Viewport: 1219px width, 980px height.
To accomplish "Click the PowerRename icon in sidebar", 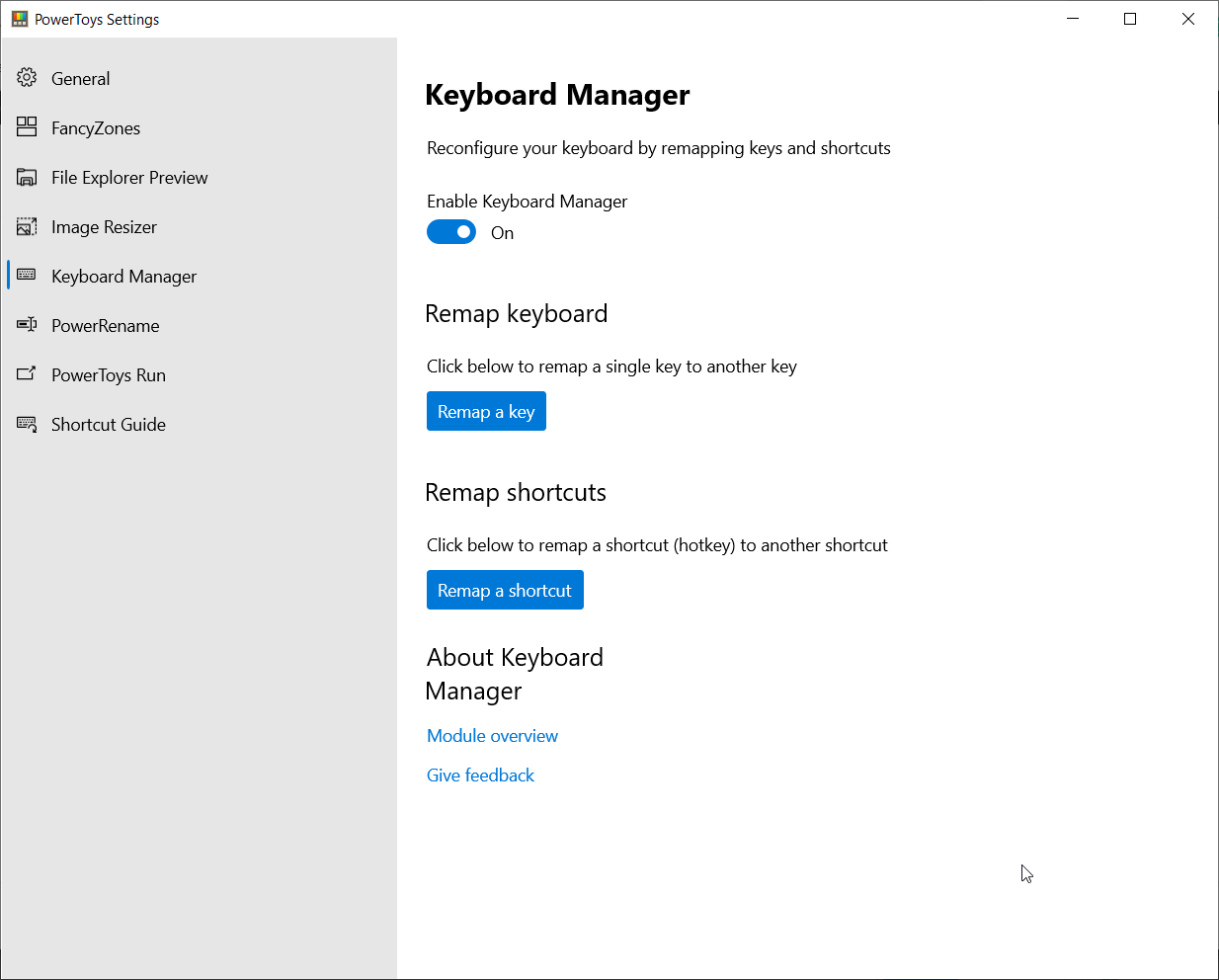I will (x=27, y=325).
